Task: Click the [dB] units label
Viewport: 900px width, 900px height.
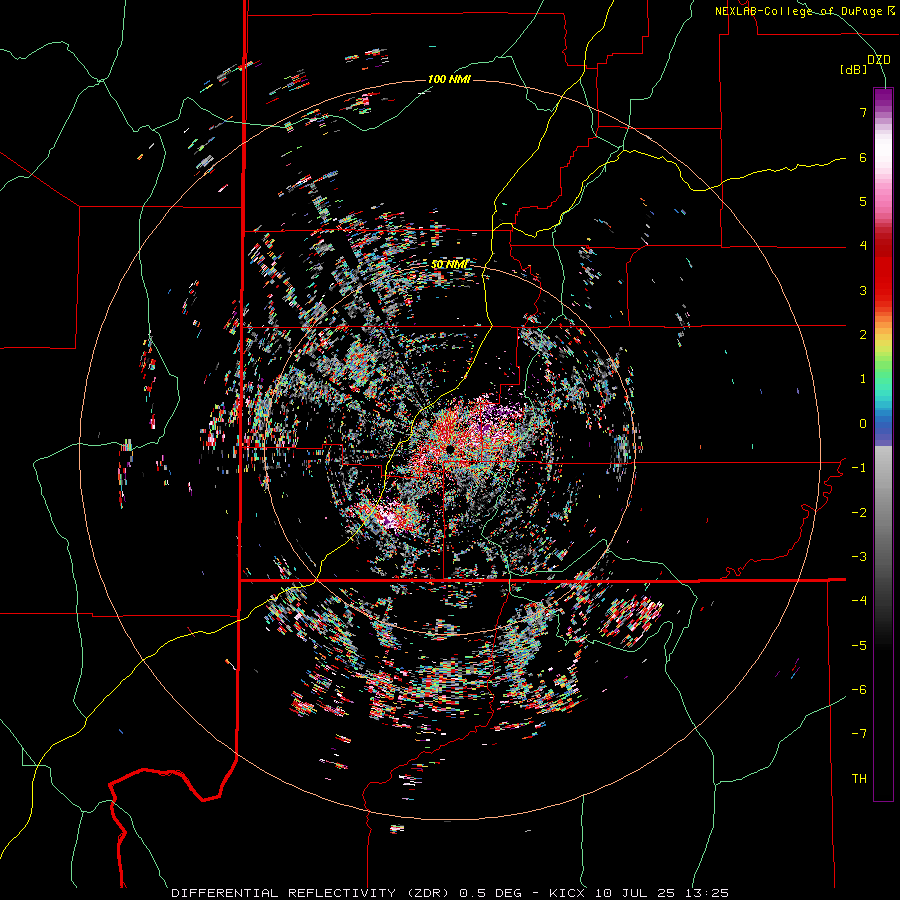Action: pyautogui.click(x=853, y=70)
